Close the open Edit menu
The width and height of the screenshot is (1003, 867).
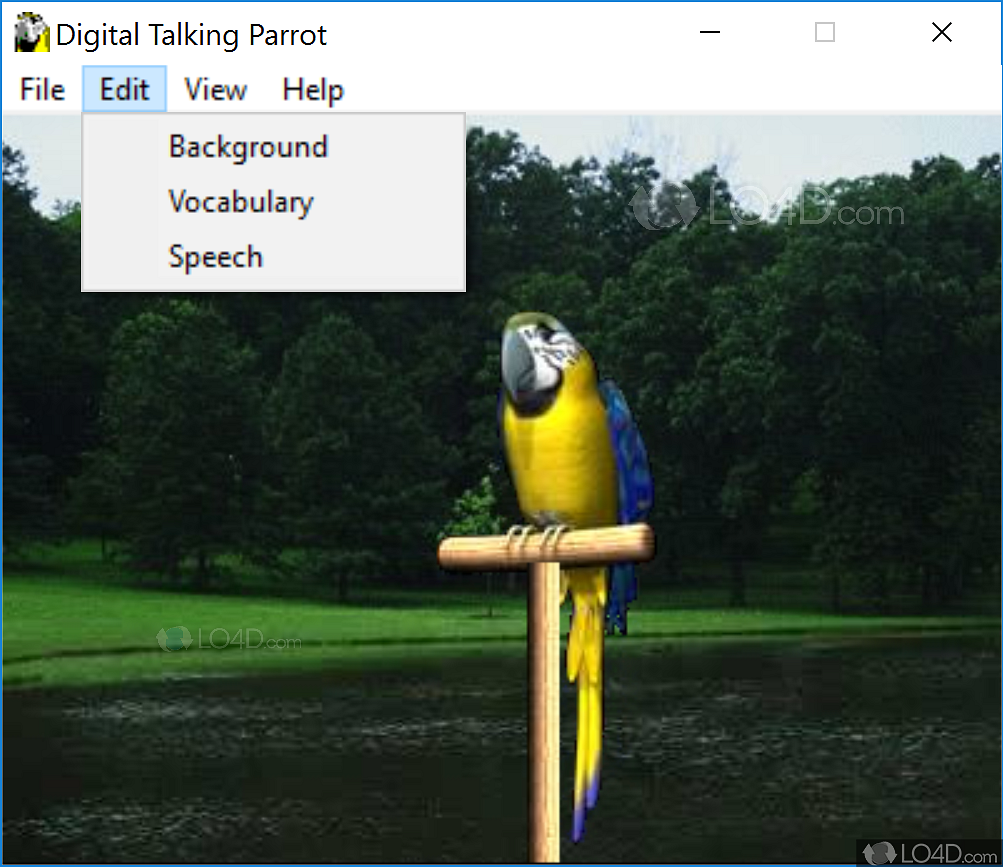coord(124,90)
